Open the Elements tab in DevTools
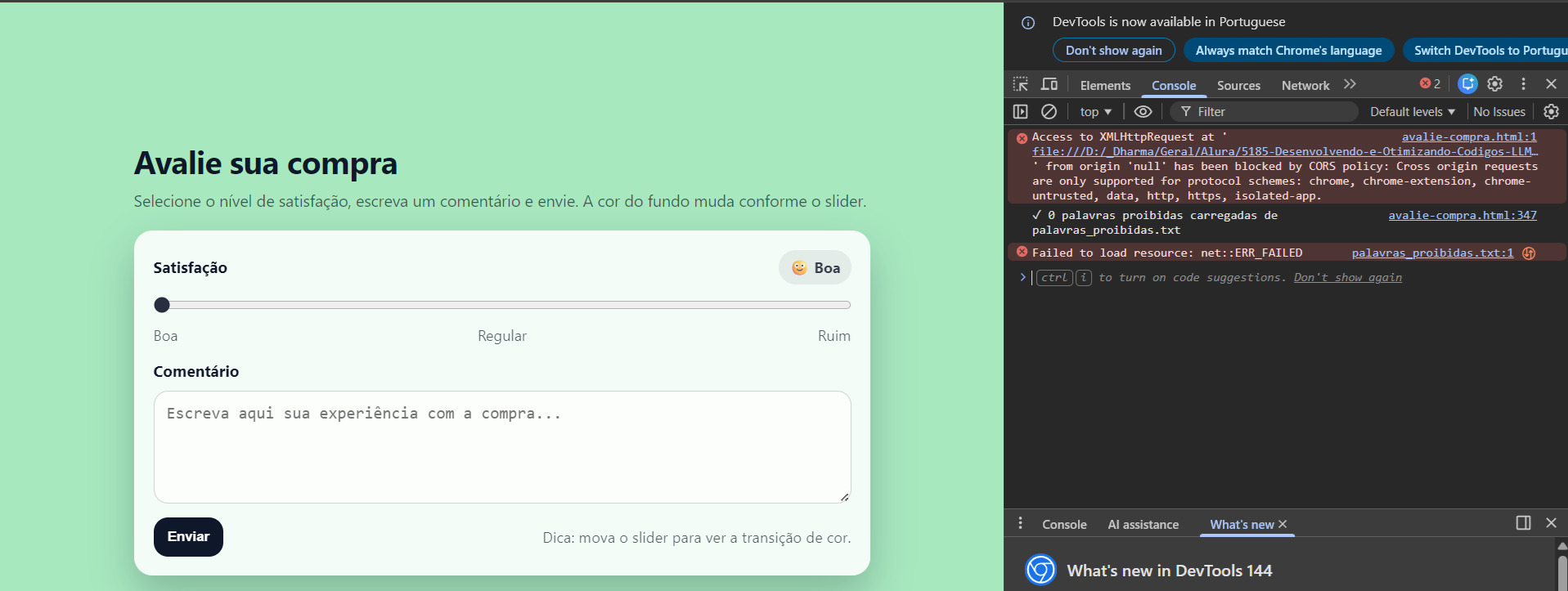Screen dimensions: 1568x591 (1105, 85)
